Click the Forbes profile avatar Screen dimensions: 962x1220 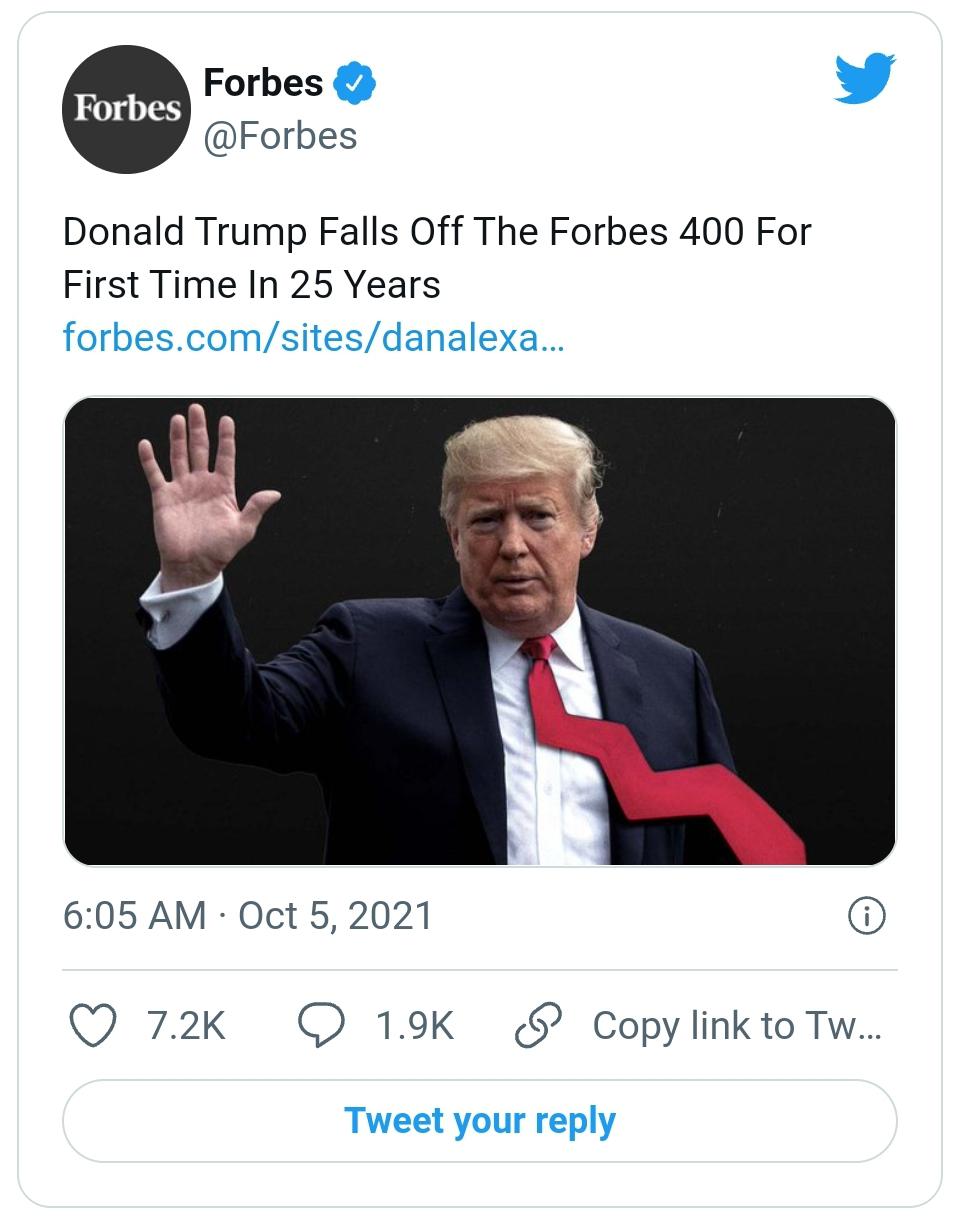(x=126, y=110)
